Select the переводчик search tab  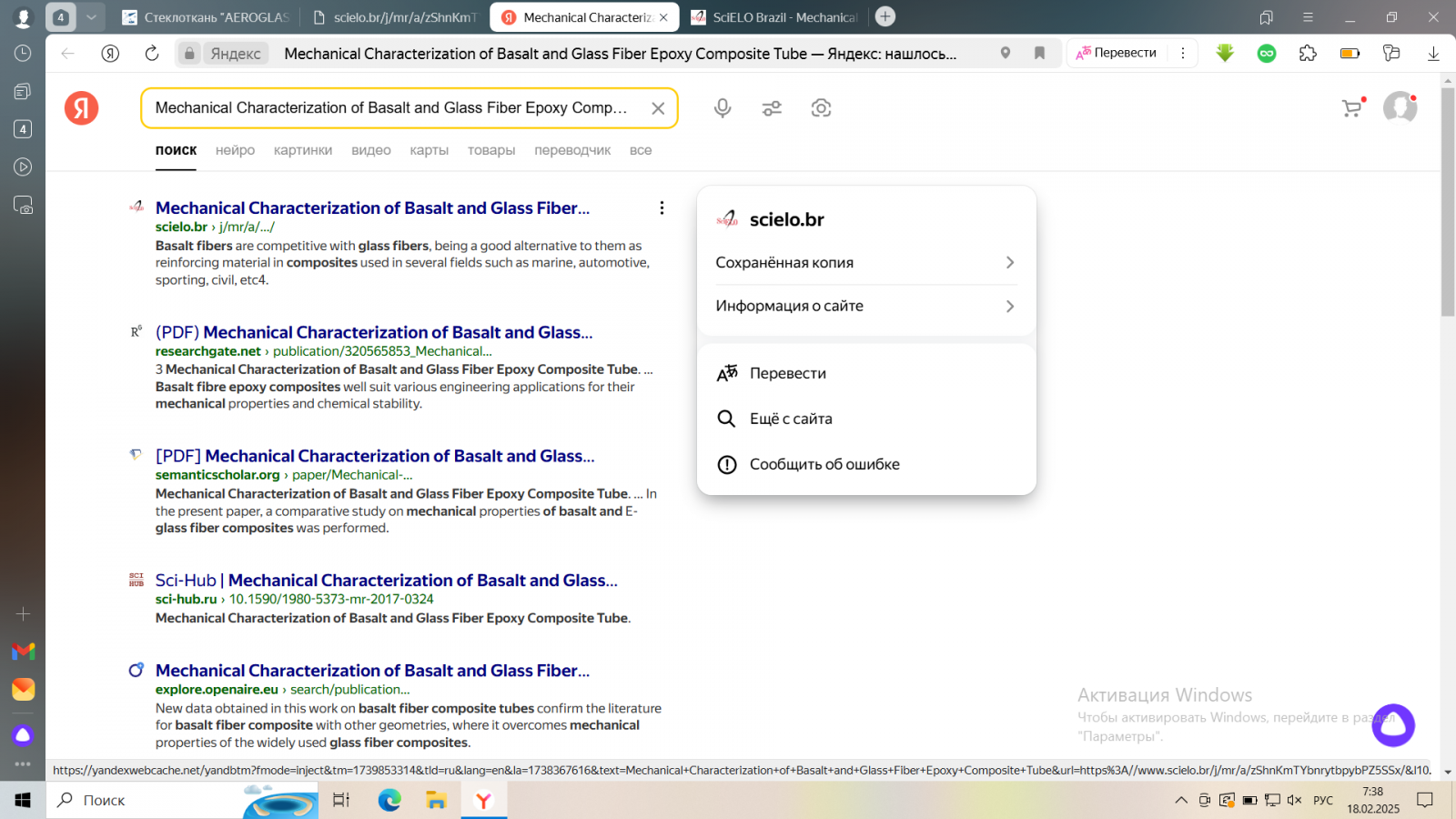point(572,150)
